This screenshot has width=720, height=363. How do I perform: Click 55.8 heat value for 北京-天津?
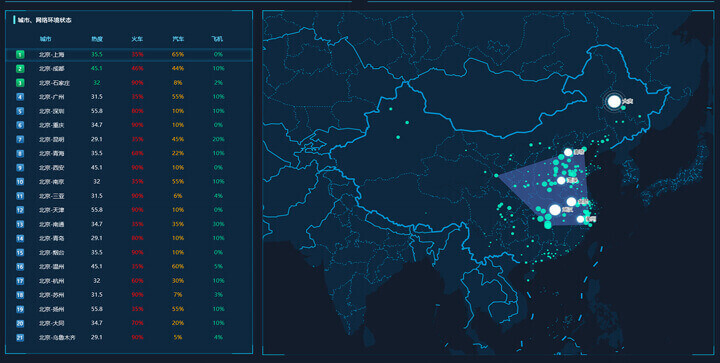click(x=97, y=210)
